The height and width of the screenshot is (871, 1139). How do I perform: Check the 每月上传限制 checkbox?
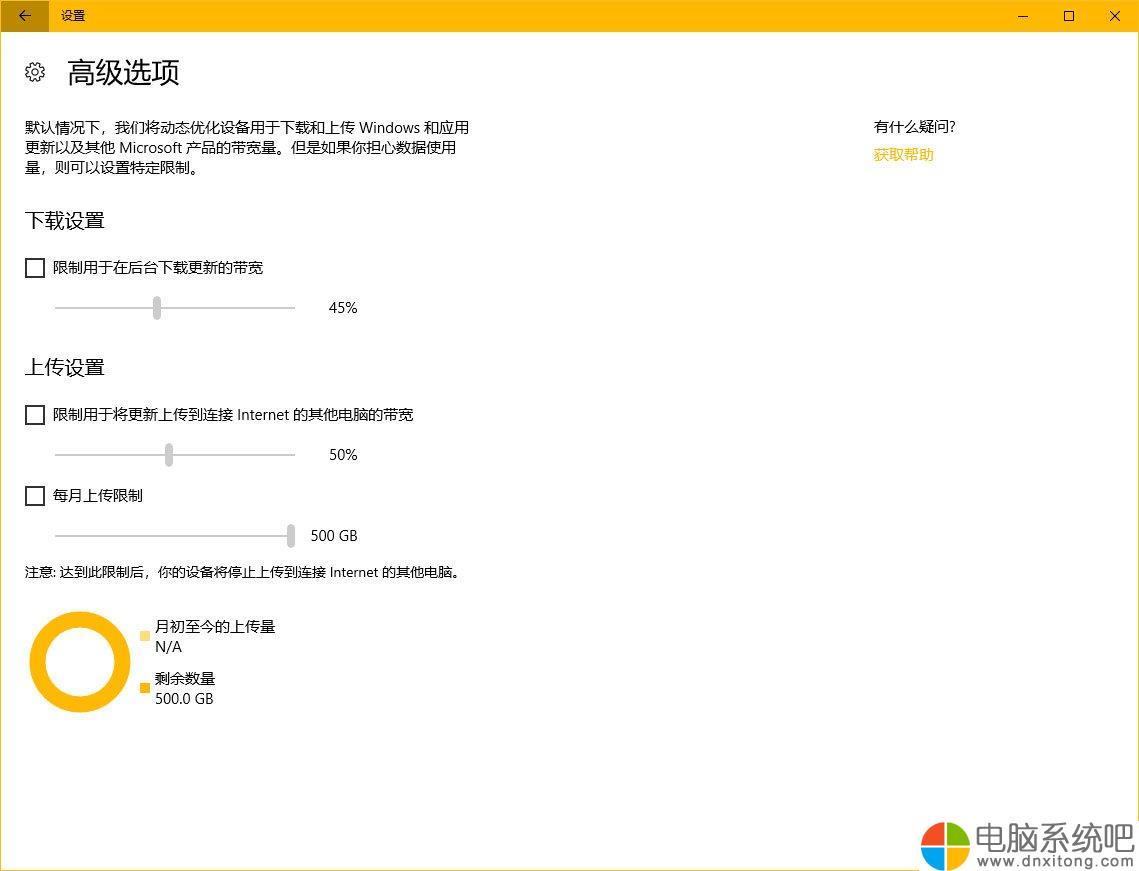35,496
